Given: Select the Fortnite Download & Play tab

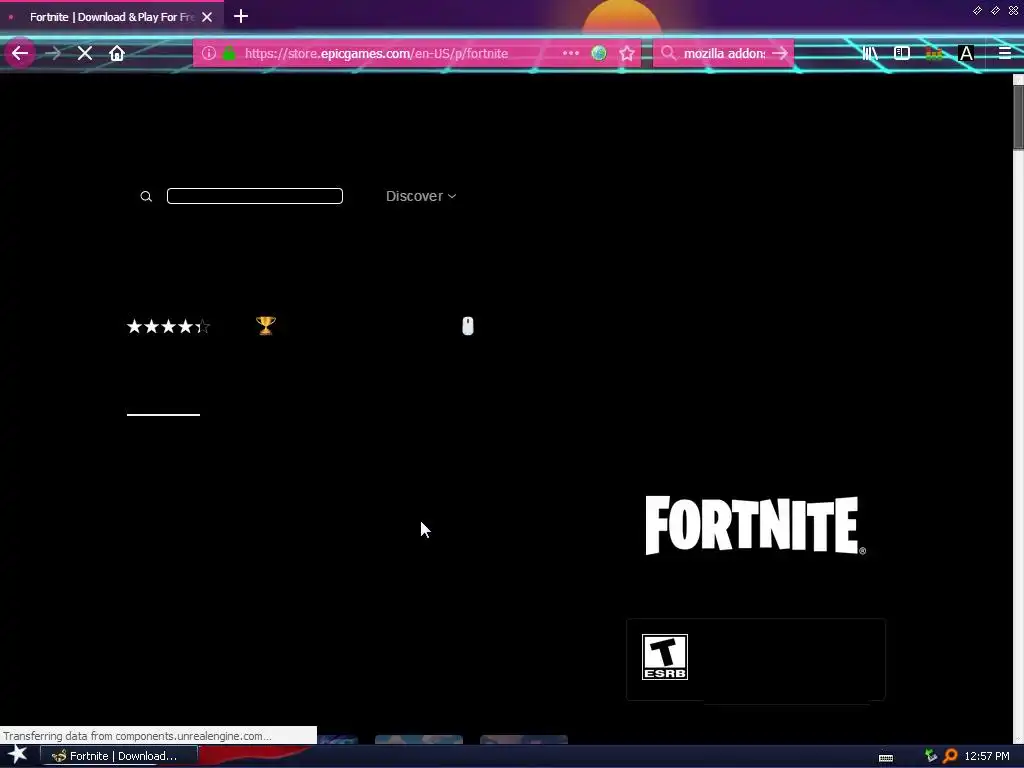Looking at the screenshot, I should (x=112, y=17).
